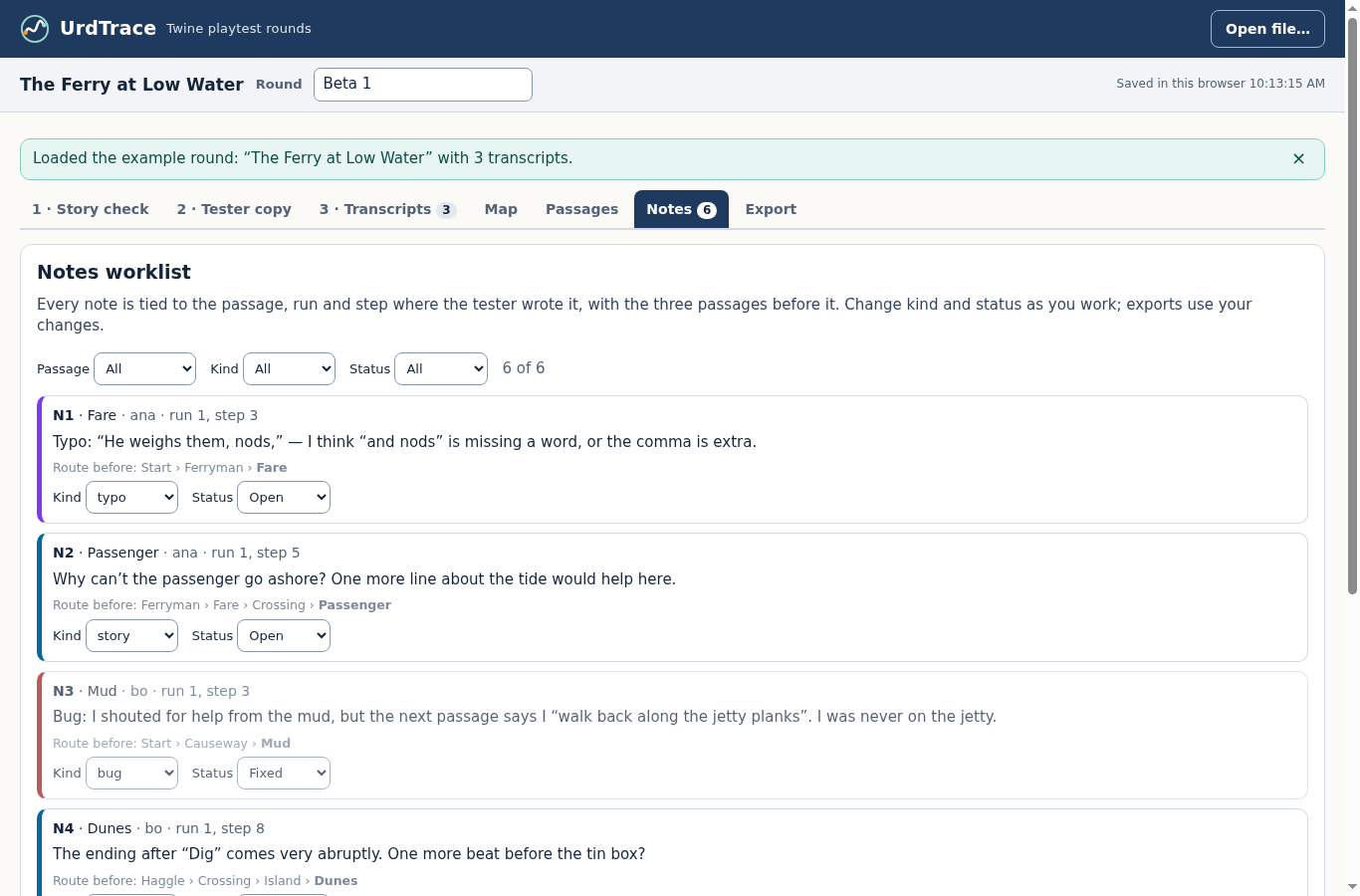Click N3 route 'Start › Causeway › Mud'

[x=216, y=744]
